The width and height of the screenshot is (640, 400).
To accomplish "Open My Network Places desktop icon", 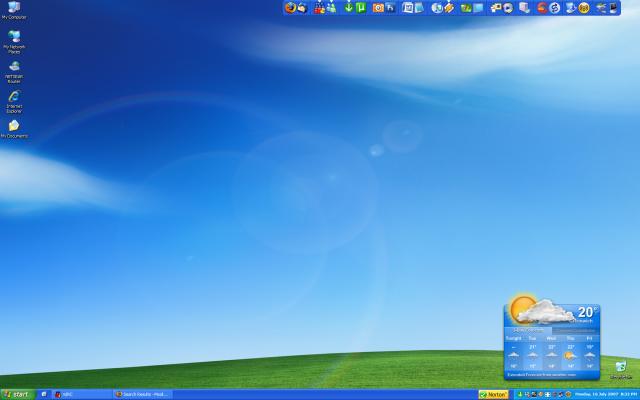I will (x=14, y=42).
